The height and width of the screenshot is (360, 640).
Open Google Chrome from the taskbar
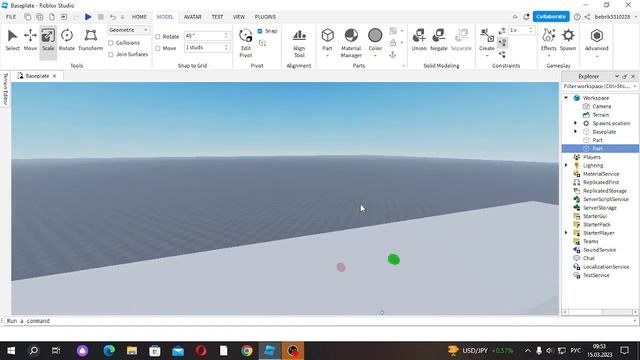(x=247, y=351)
